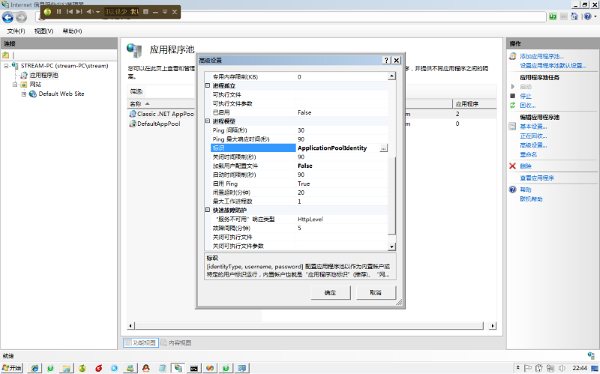Open the 文件(F) menu
Image resolution: width=600 pixels, height=374 pixels.
pyautogui.click(x=16, y=31)
